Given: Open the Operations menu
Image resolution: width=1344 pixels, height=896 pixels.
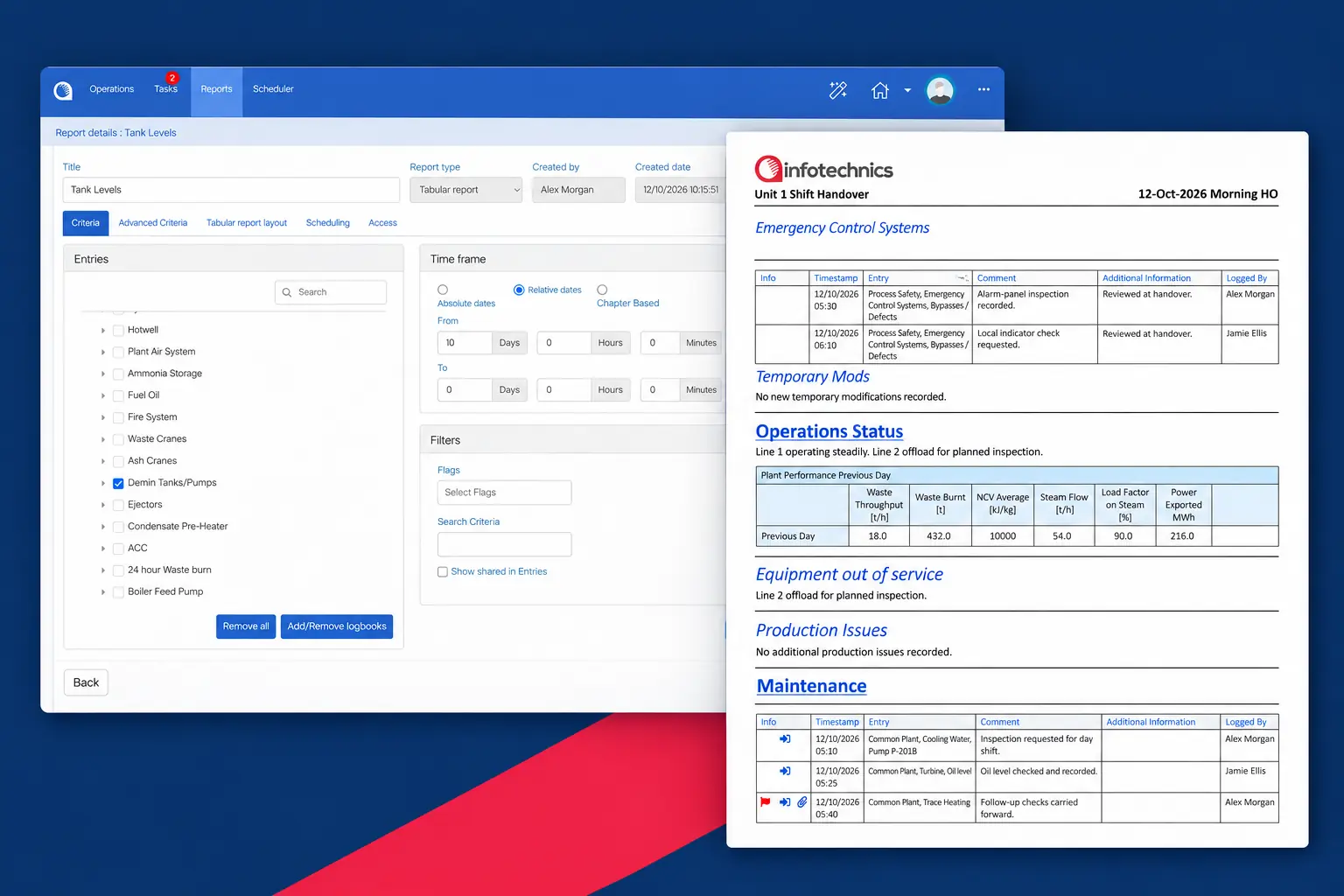Looking at the screenshot, I should coord(112,89).
